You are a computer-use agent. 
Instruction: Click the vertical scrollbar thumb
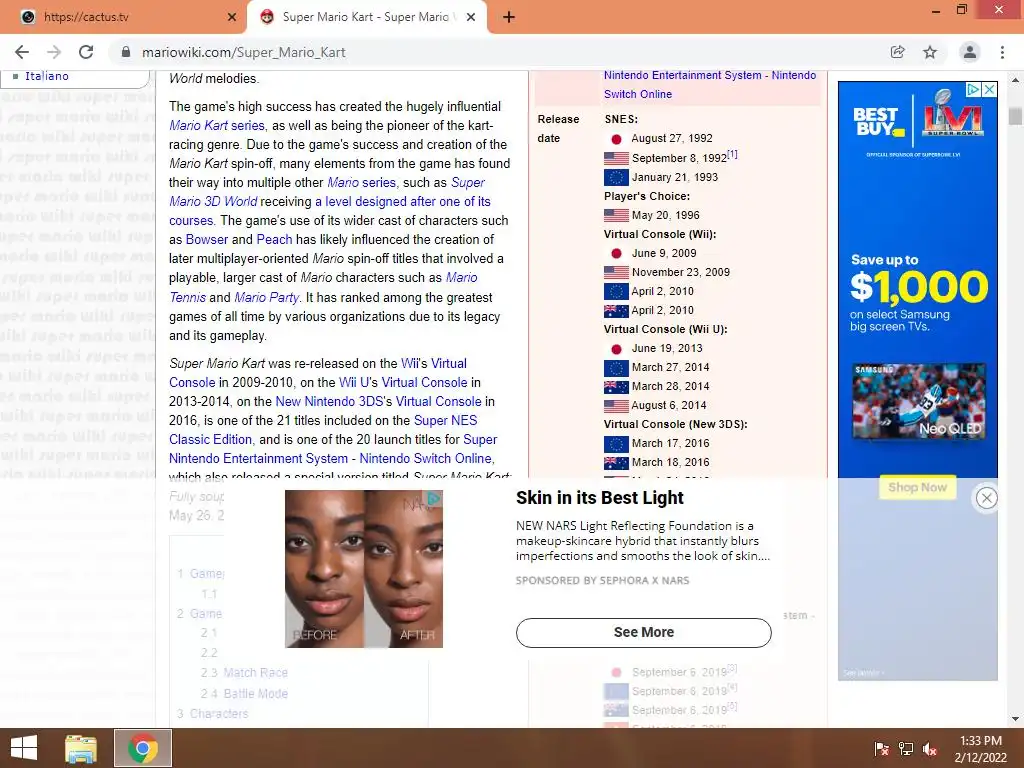pos(1015,116)
